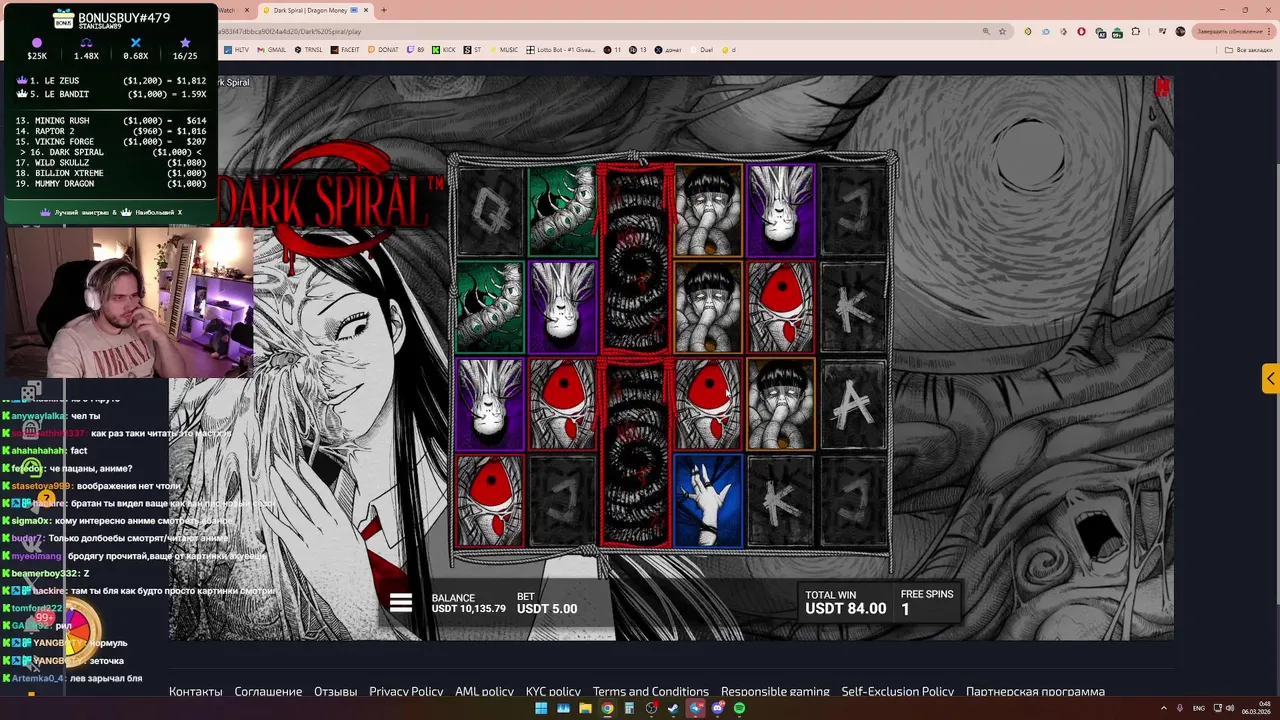Click the browser address bar URL
The height and width of the screenshot is (720, 1280).
point(290,31)
